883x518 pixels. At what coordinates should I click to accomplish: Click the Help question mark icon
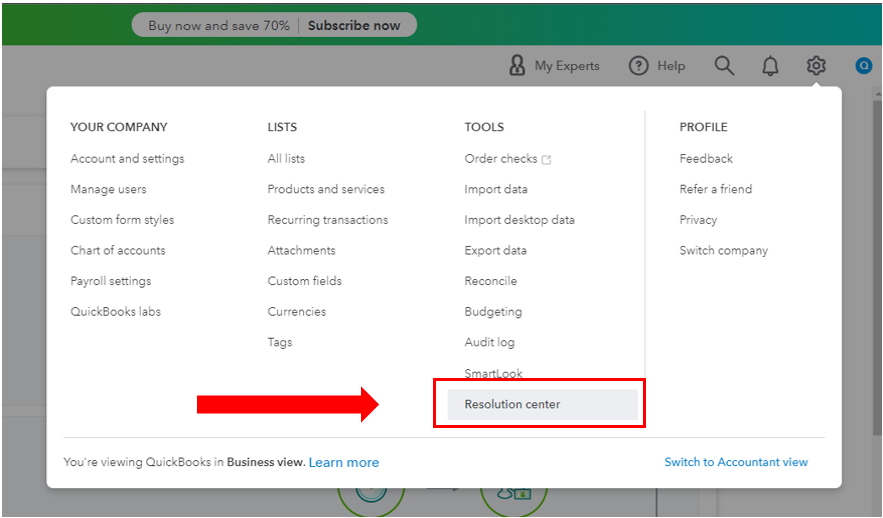point(638,66)
